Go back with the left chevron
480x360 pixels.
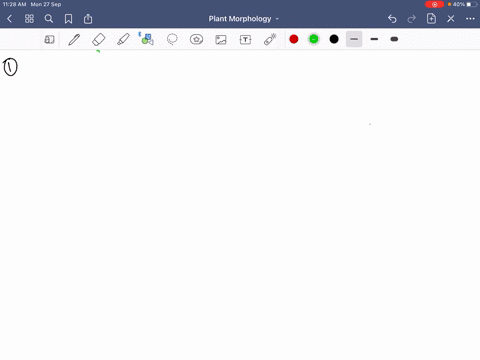point(9,19)
